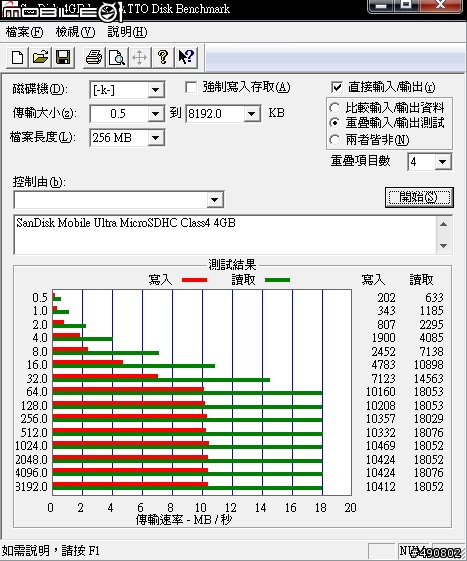Open Print Preview magnifier icon
The height and width of the screenshot is (561, 467).
coord(117,57)
